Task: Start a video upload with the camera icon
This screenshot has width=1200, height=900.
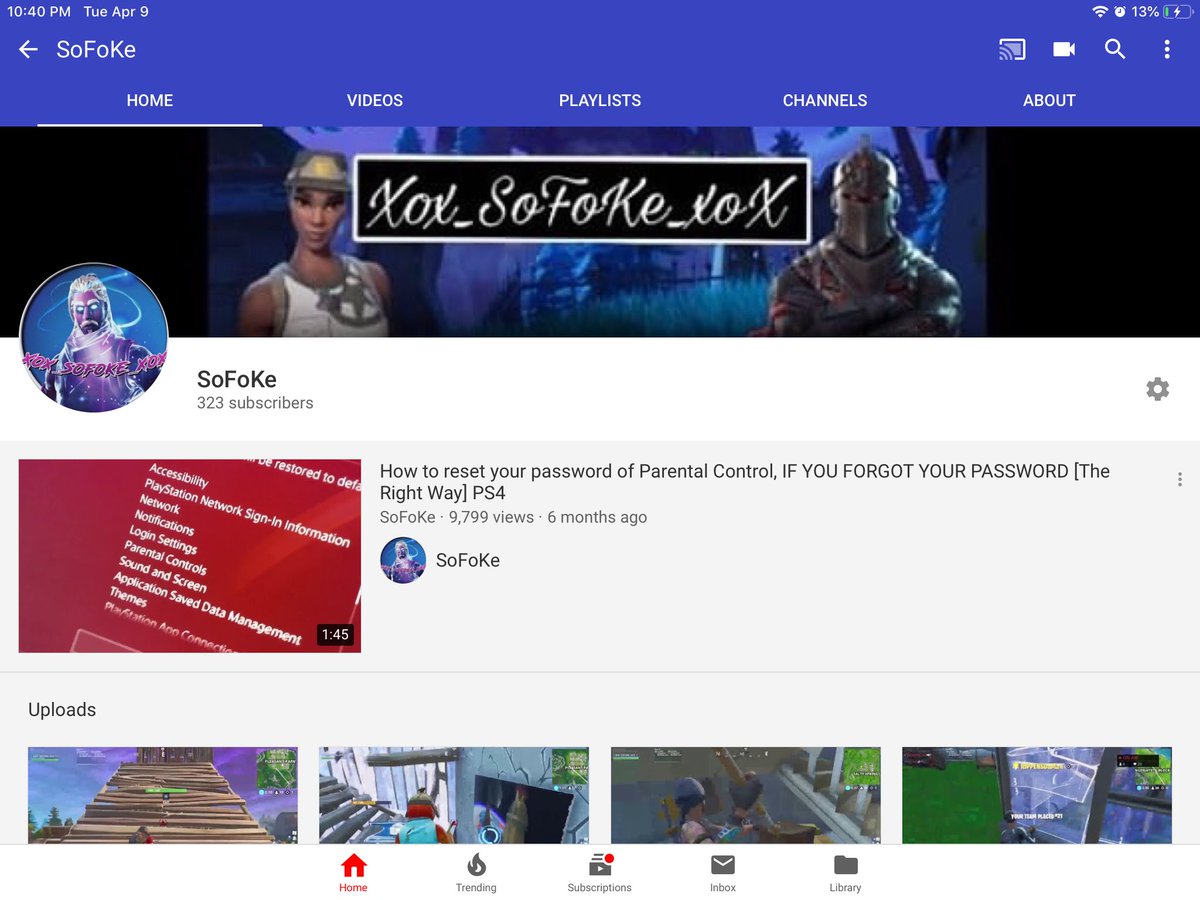Action: [1063, 49]
